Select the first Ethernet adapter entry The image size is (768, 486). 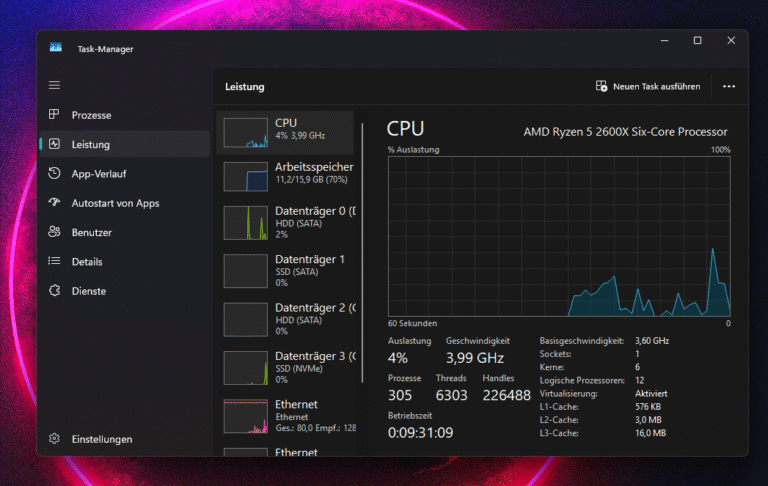click(x=287, y=415)
